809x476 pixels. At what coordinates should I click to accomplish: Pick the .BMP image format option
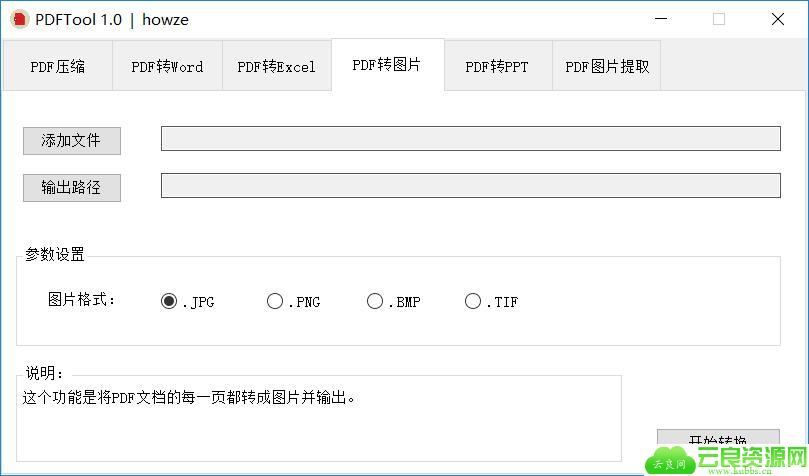[x=375, y=301]
